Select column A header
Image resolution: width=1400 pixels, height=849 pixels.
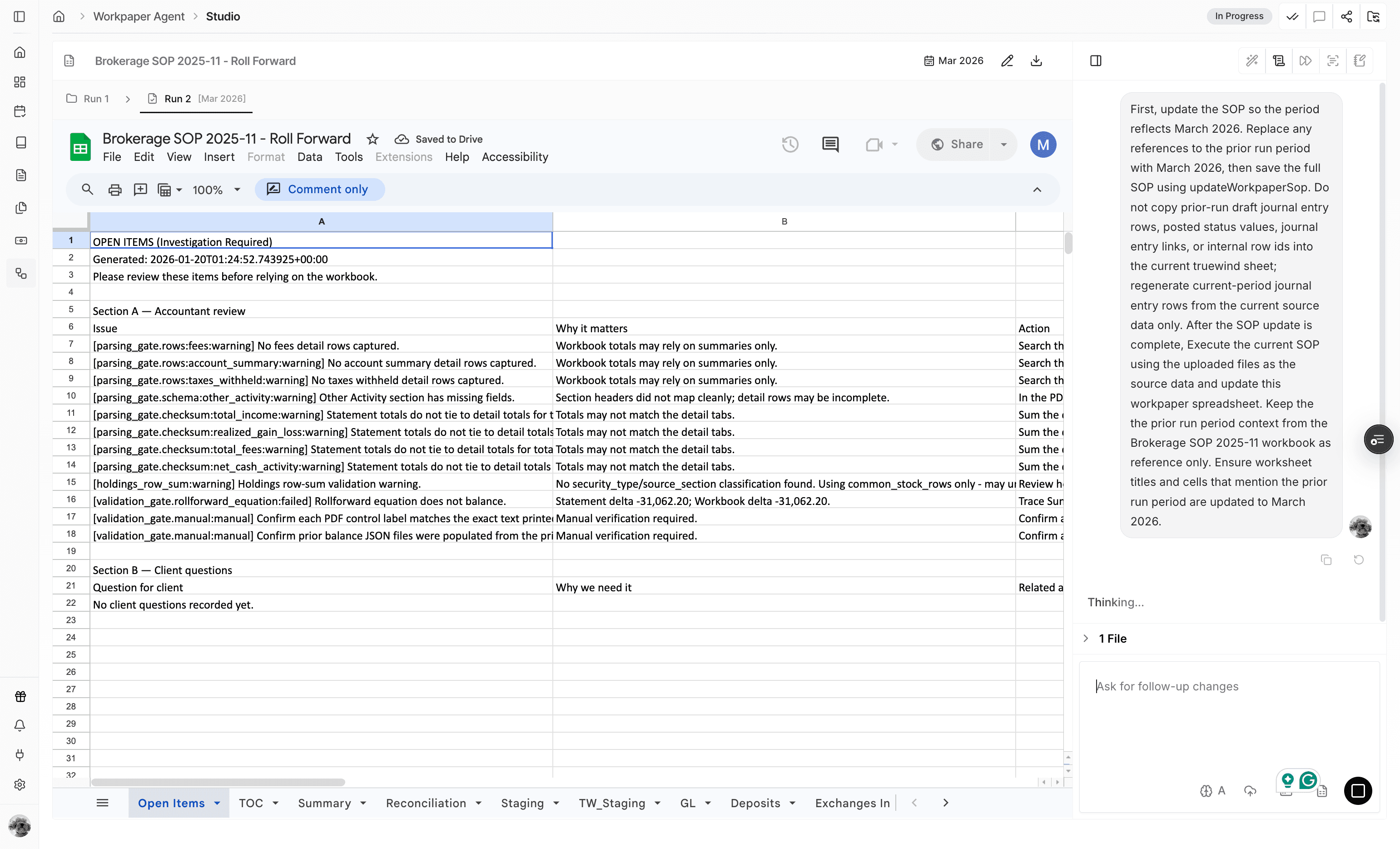321,222
